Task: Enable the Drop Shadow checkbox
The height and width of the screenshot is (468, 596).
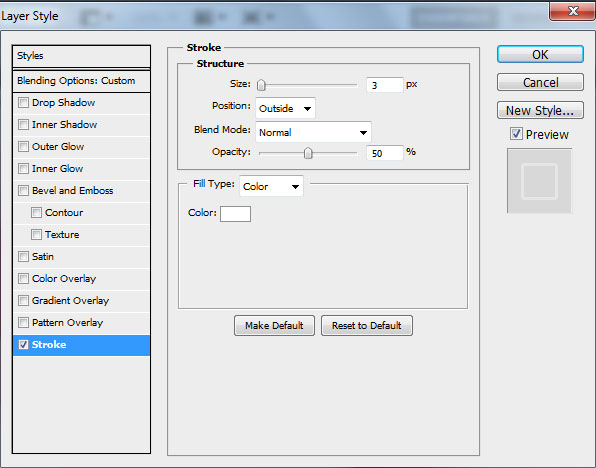Action: point(23,103)
